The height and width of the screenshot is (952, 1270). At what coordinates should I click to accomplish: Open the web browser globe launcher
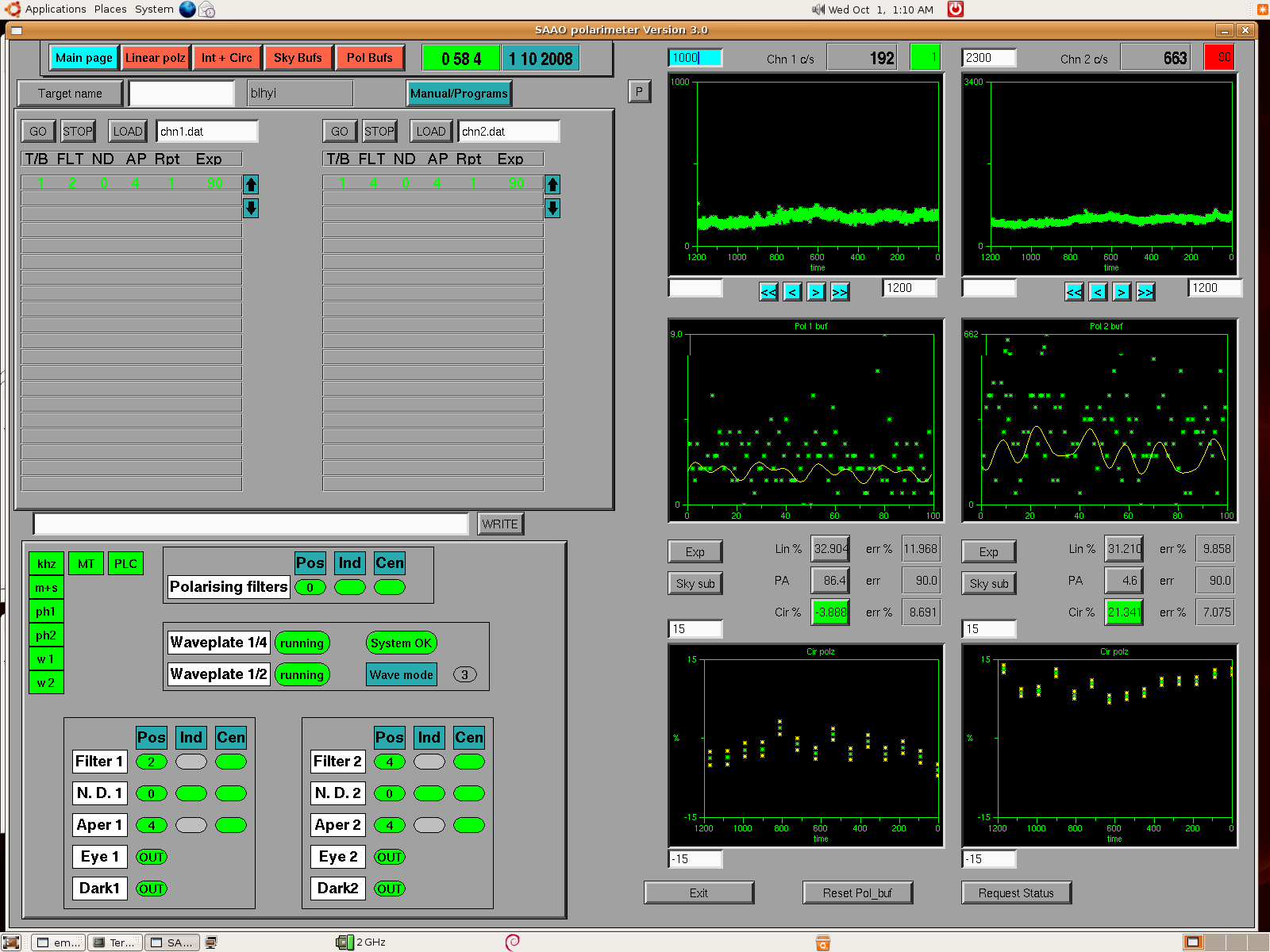(x=187, y=9)
